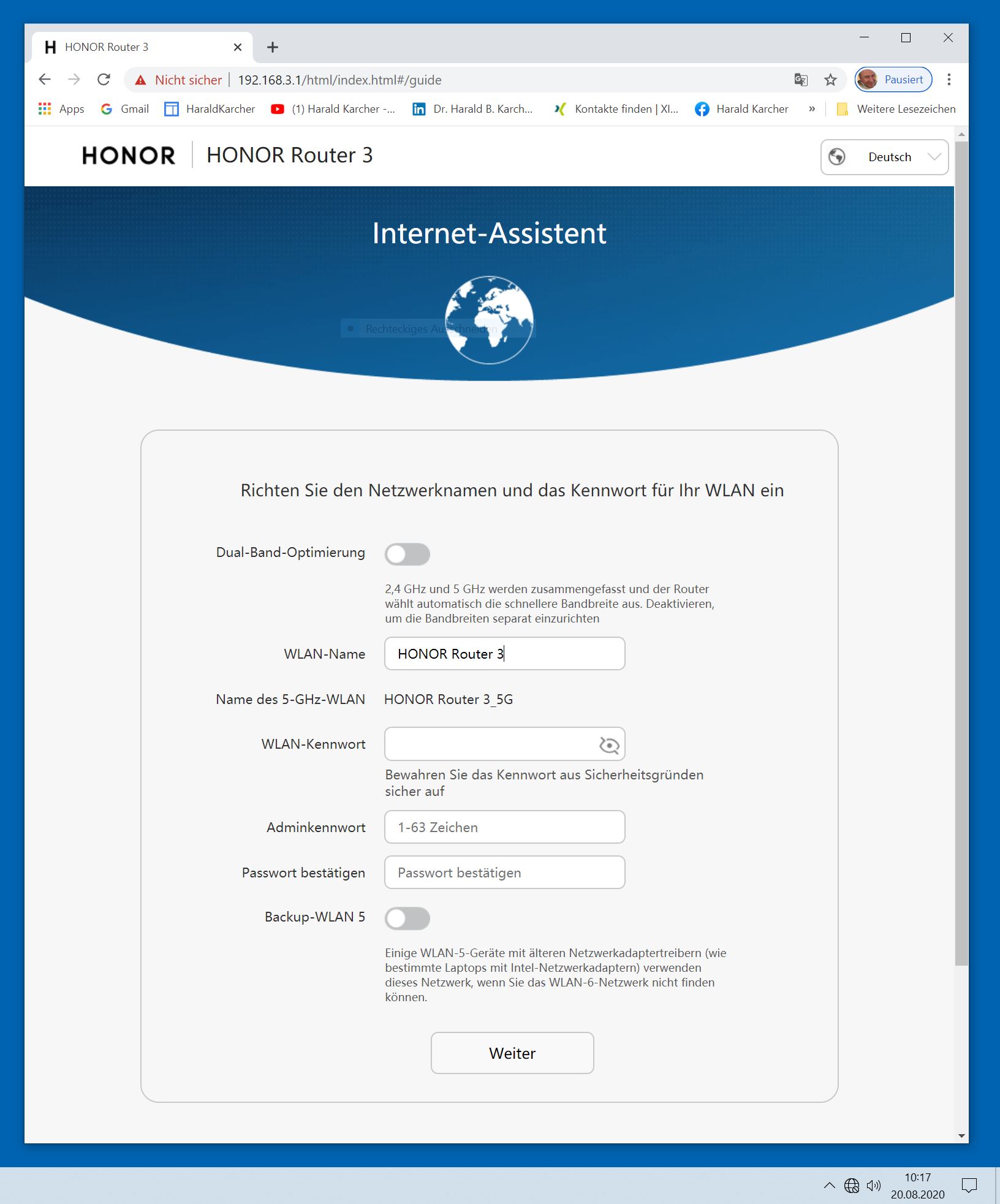Open the HaraldKarcher bookmark
This screenshot has height=1204, width=1000.
tap(210, 109)
